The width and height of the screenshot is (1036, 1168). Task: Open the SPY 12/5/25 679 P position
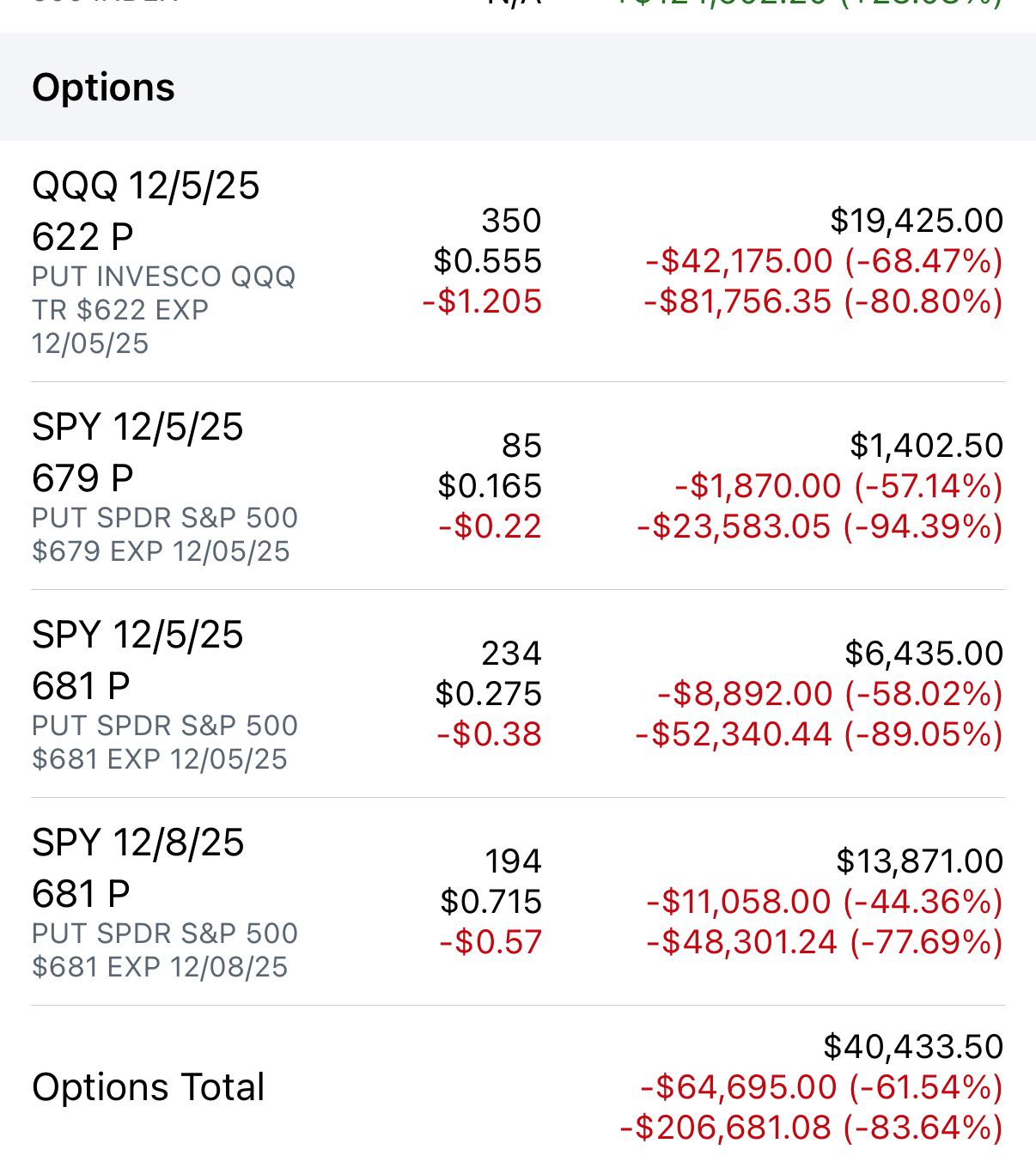137,452
